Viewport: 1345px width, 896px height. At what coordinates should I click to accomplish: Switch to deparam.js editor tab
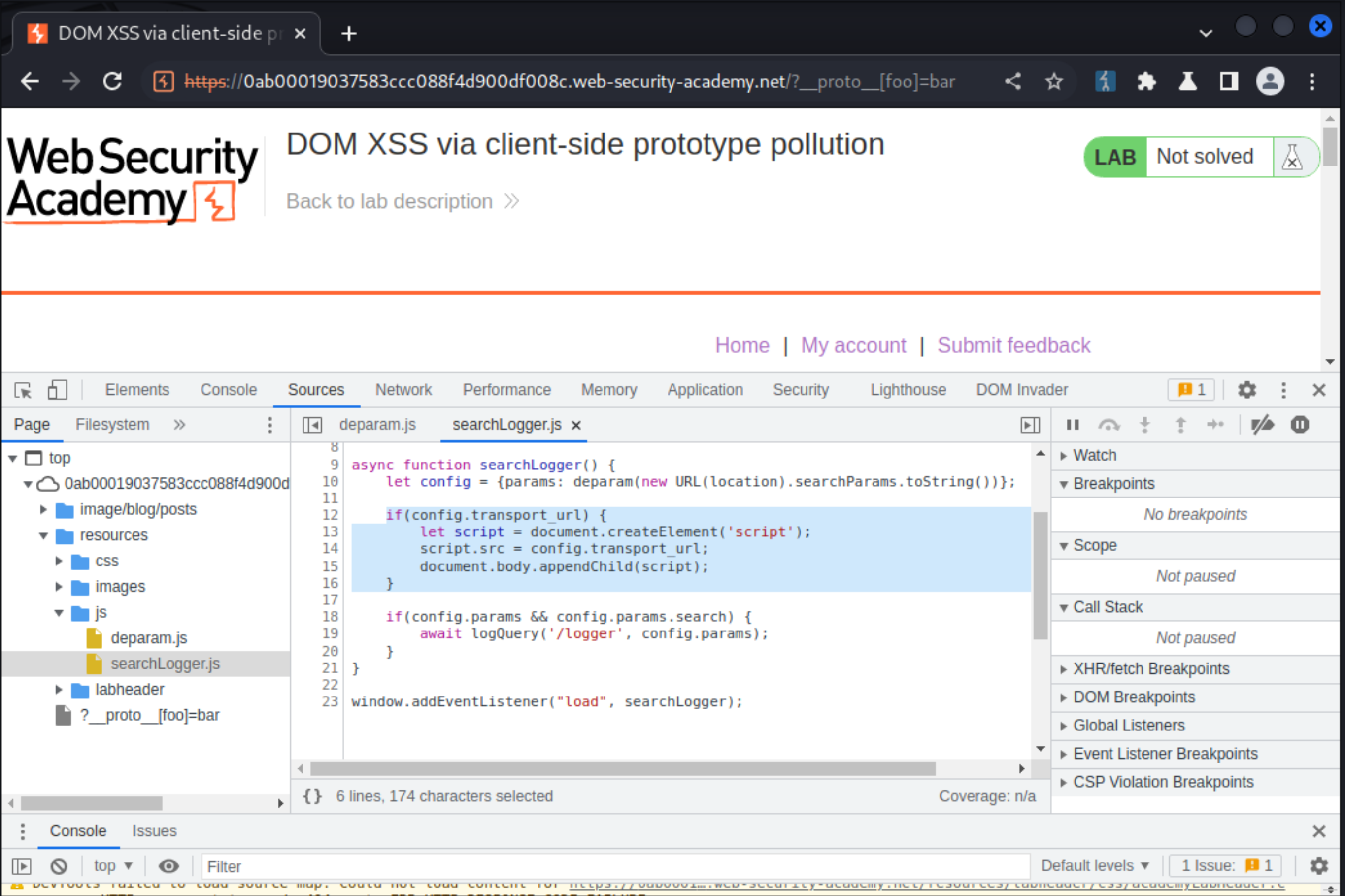point(377,425)
